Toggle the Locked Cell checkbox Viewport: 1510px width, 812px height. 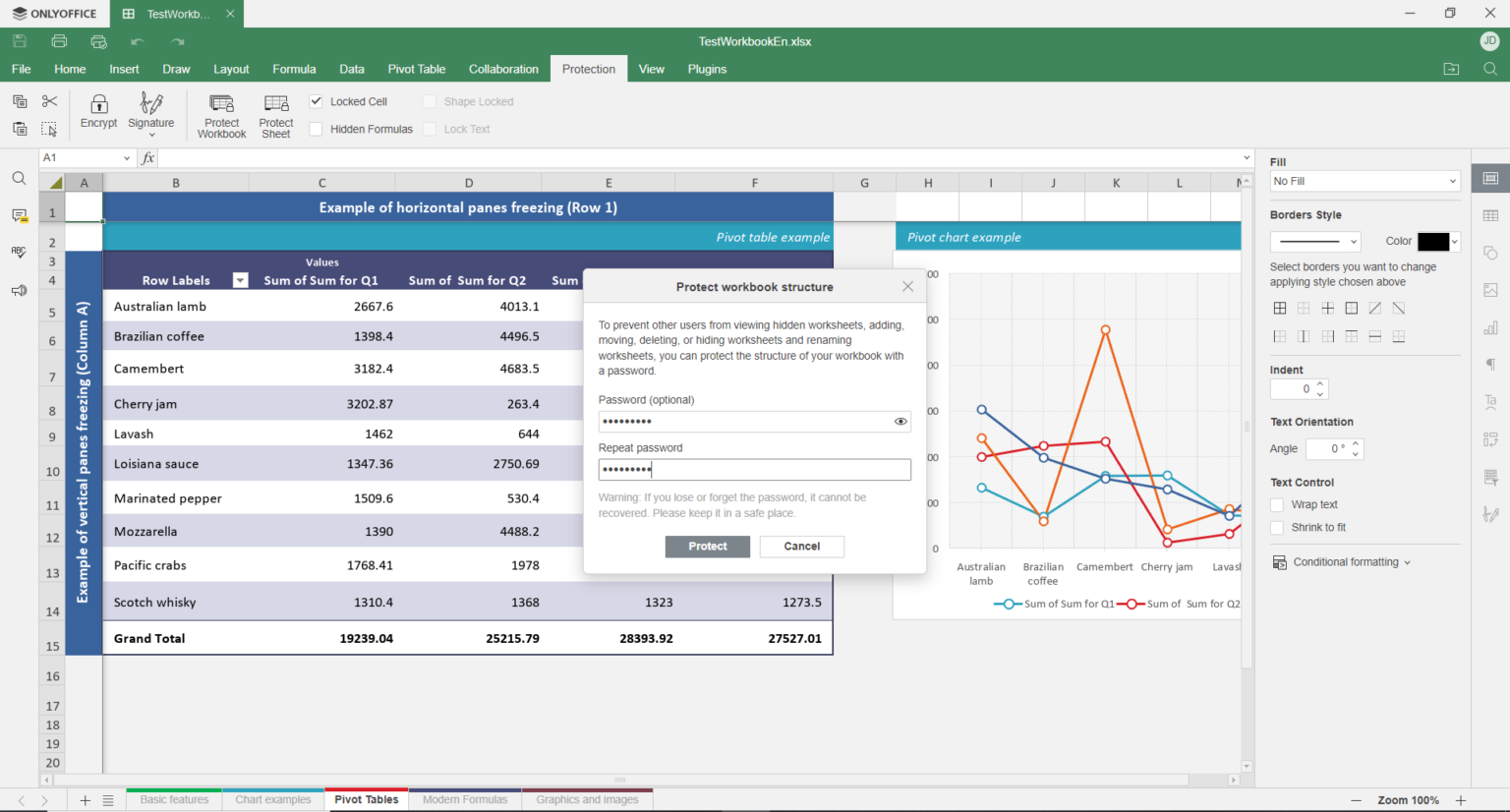[317, 101]
